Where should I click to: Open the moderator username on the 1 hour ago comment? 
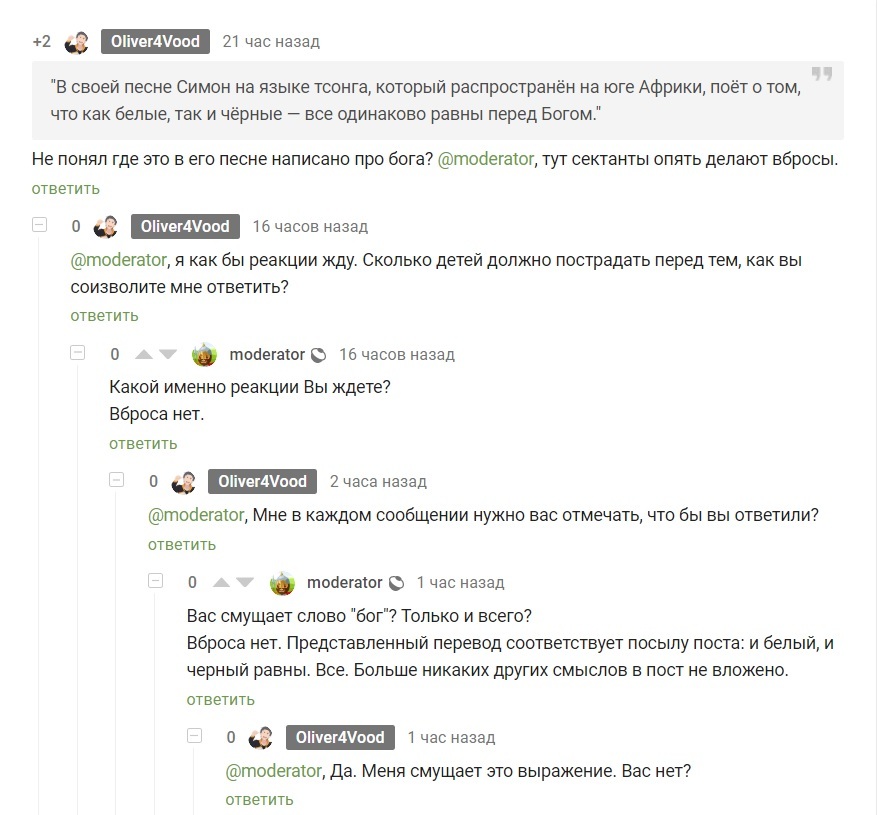344,583
